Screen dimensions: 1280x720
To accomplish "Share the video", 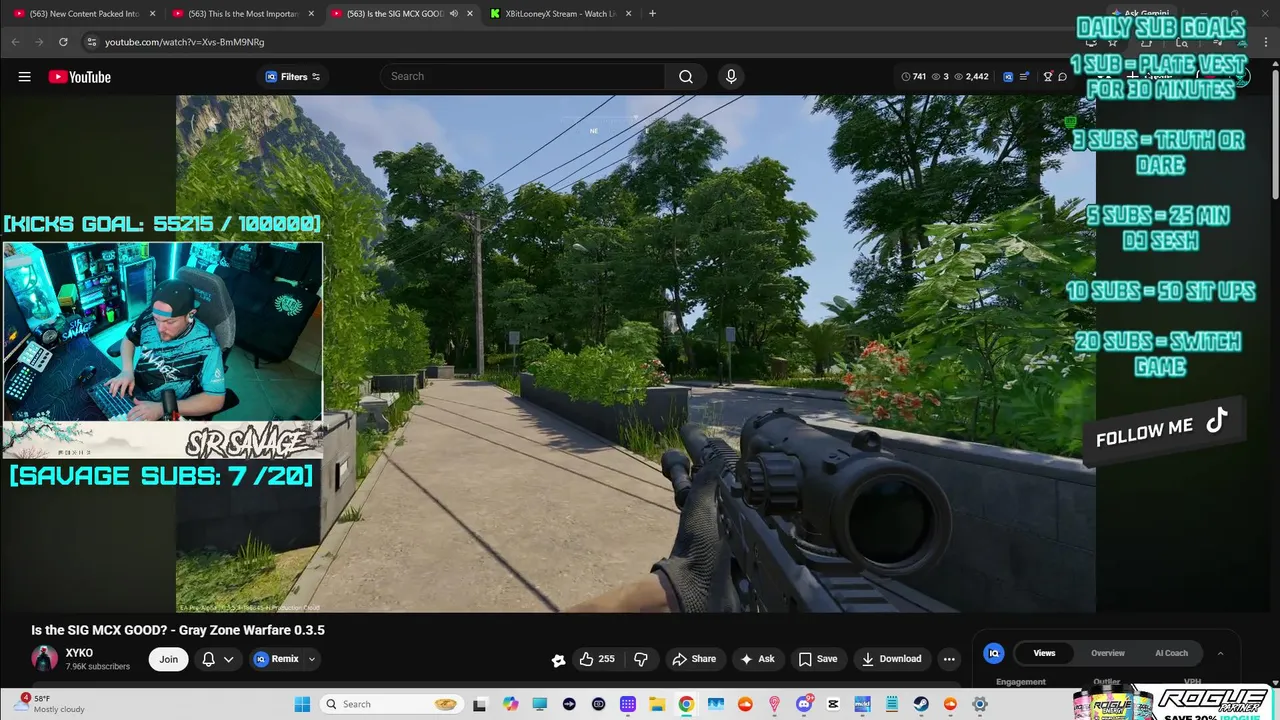I will pyautogui.click(x=694, y=659).
